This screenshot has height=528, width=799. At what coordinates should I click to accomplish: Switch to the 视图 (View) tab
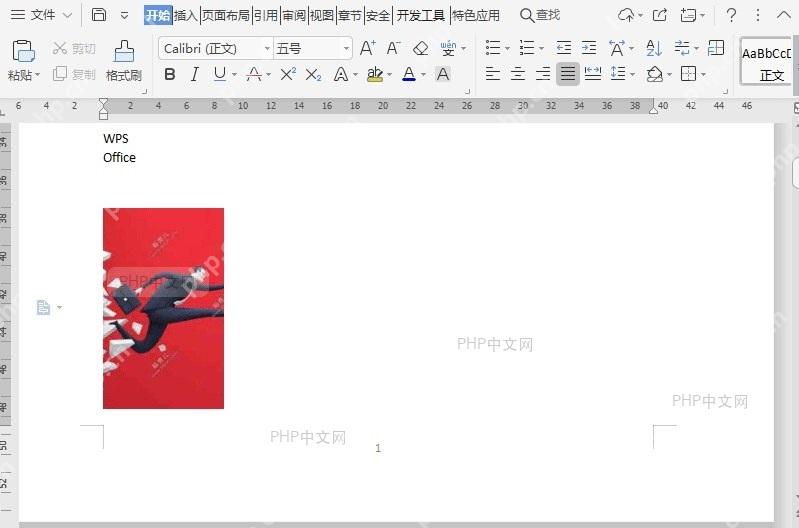[322, 15]
